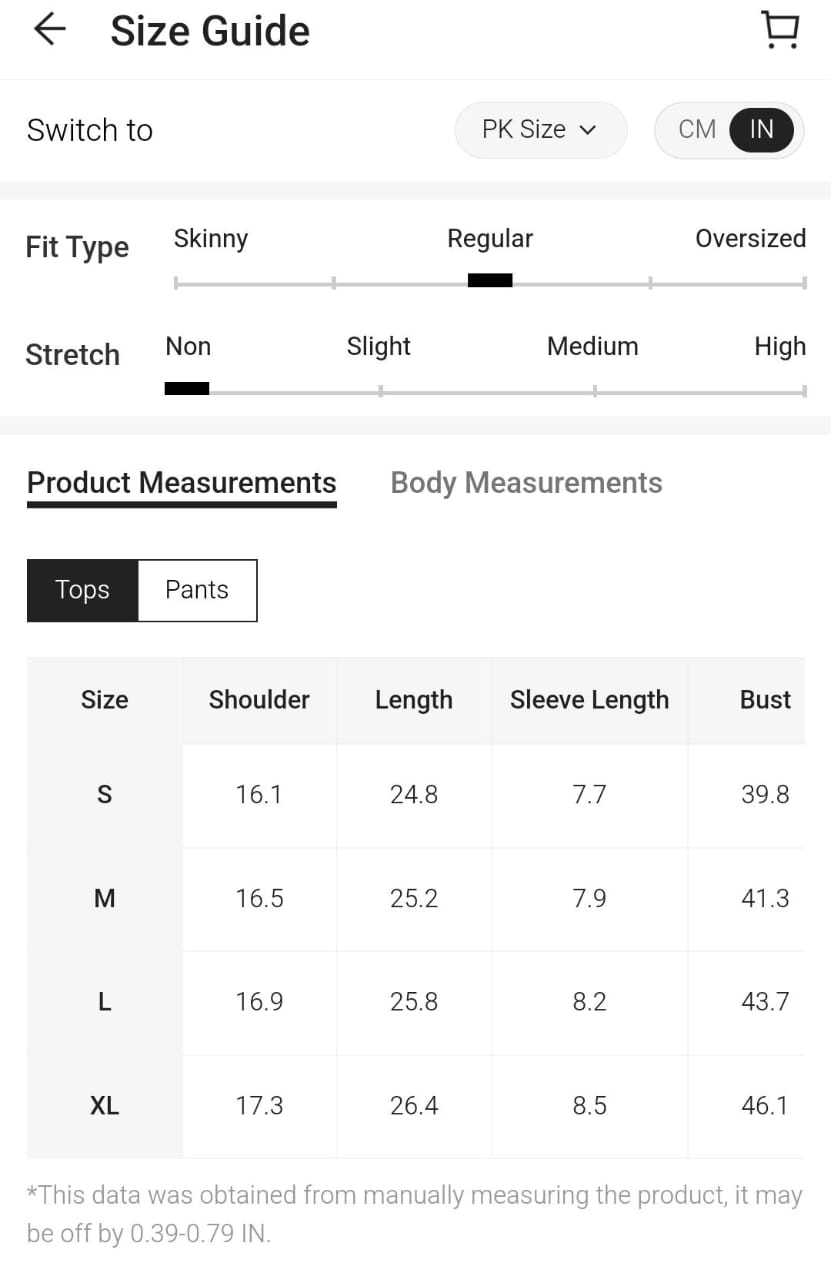Switch units to CM
This screenshot has width=831, height=1280.
tap(696, 130)
